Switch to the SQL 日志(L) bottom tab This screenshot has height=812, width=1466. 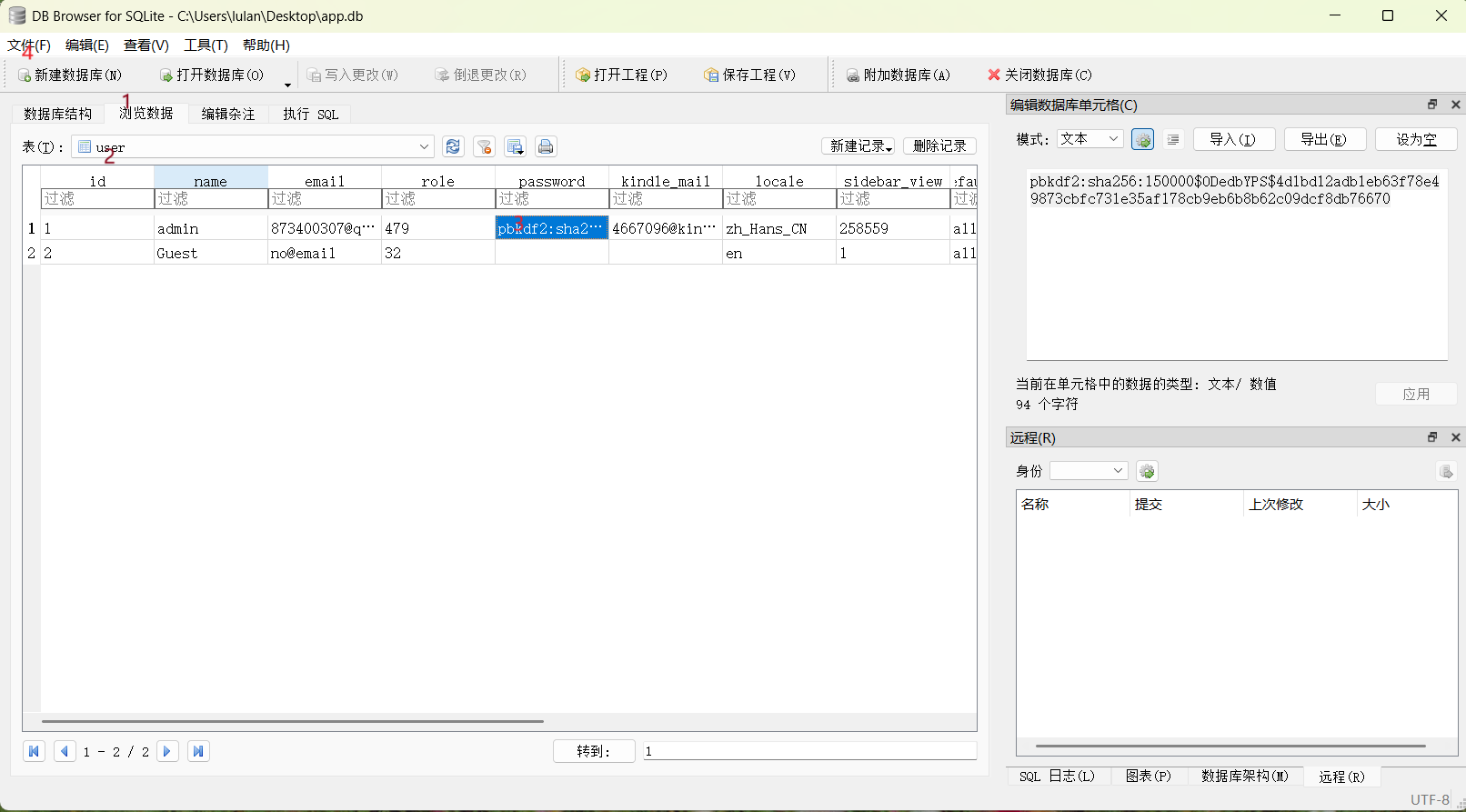1057,776
